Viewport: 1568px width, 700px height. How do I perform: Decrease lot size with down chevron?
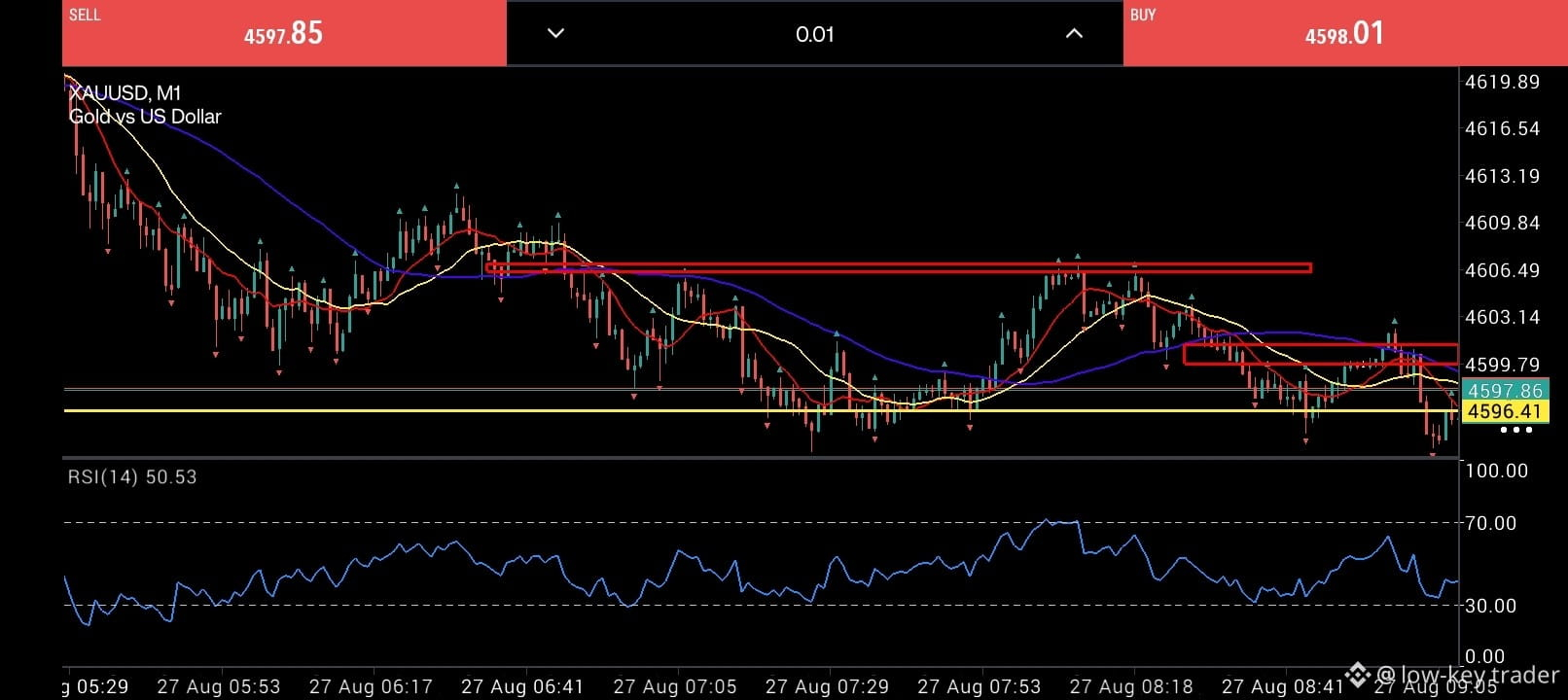click(x=555, y=33)
